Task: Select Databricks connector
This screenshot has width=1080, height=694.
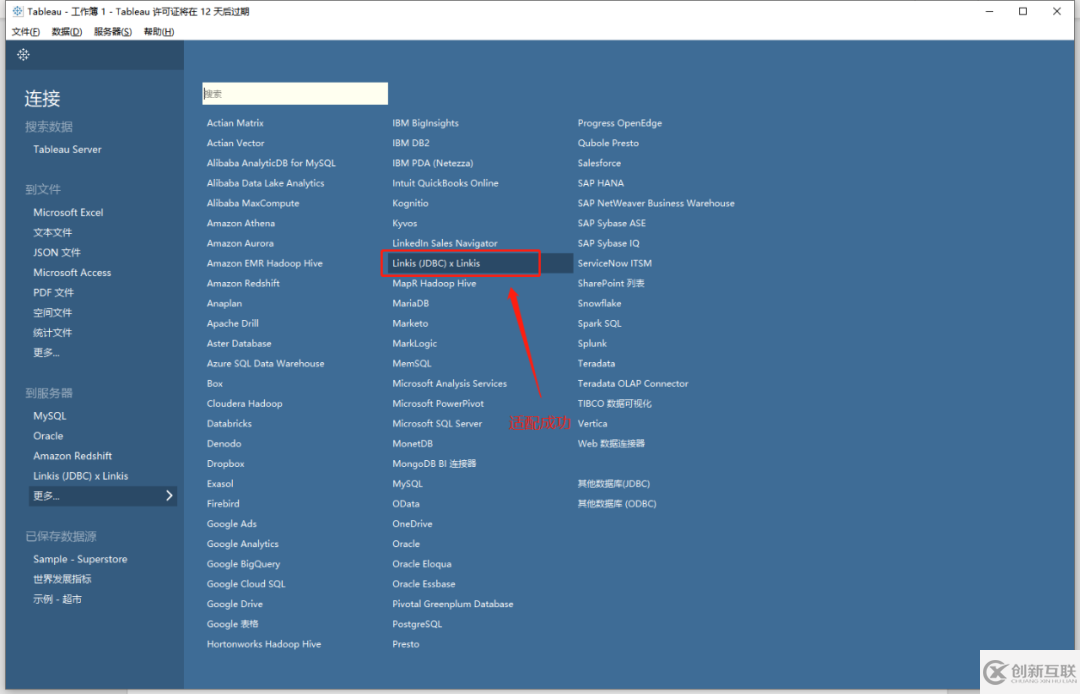Action: pos(229,423)
